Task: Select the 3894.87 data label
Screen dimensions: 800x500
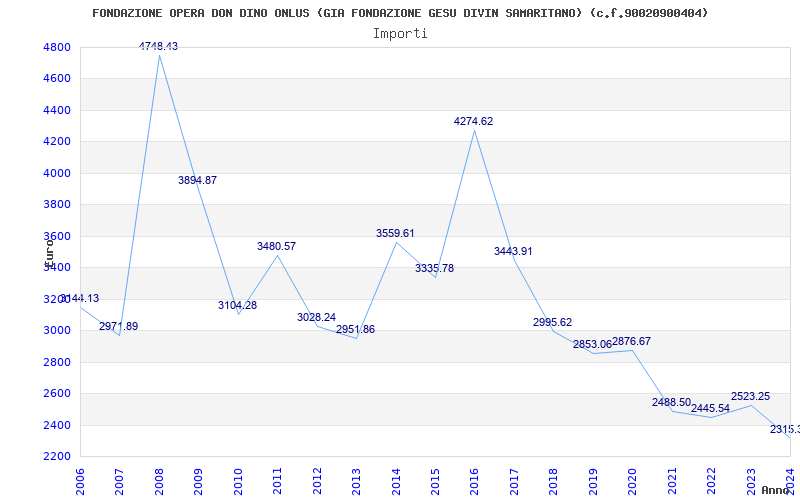Action: point(197,180)
